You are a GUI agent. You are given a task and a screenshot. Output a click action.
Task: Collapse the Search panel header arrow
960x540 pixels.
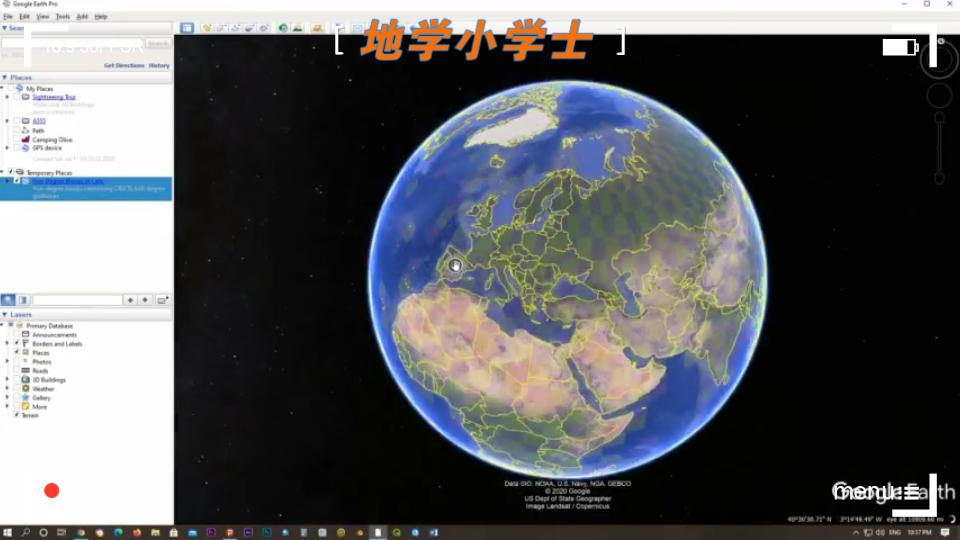tap(4, 28)
